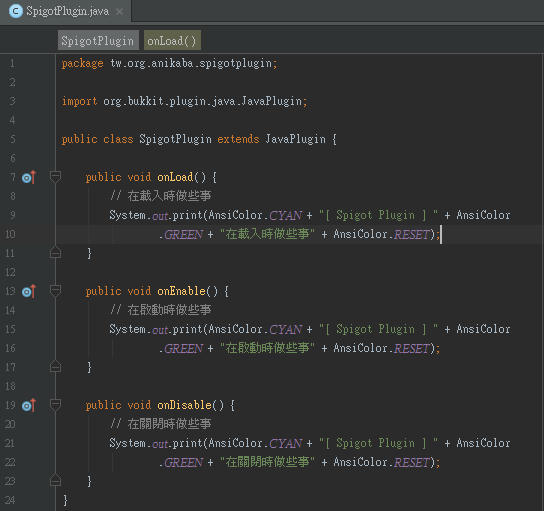Click fold end marker at line 17

point(55,366)
